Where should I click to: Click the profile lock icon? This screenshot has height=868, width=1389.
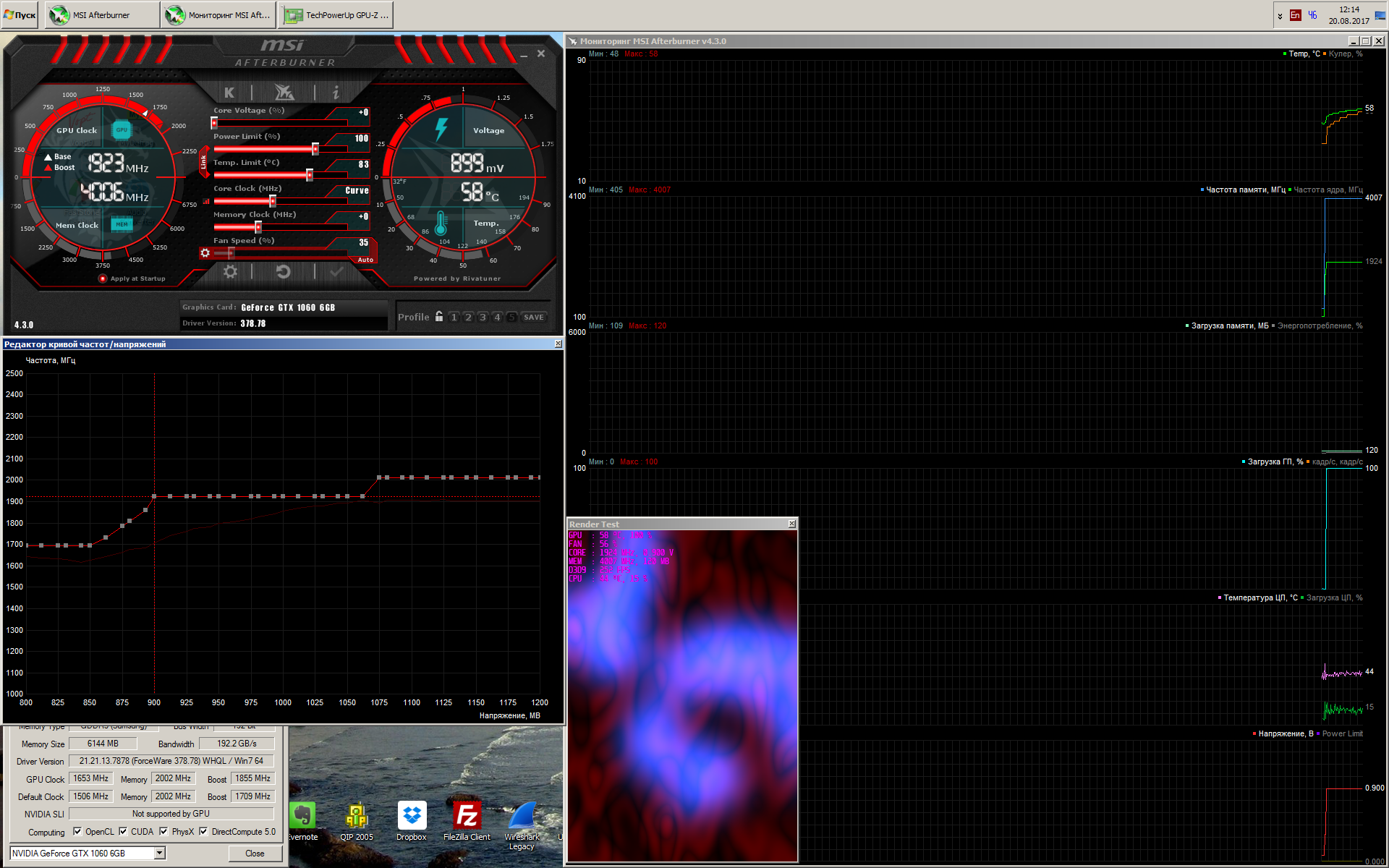(x=439, y=317)
